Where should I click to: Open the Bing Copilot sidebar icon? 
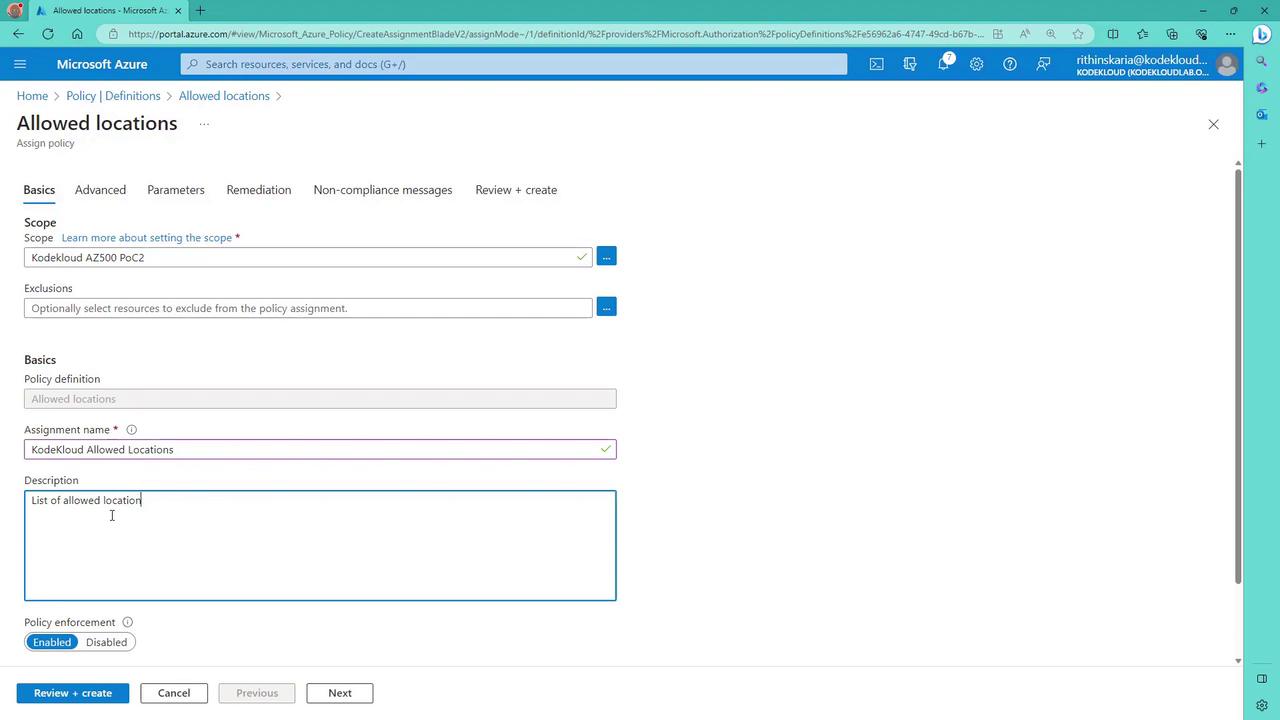[x=1262, y=34]
